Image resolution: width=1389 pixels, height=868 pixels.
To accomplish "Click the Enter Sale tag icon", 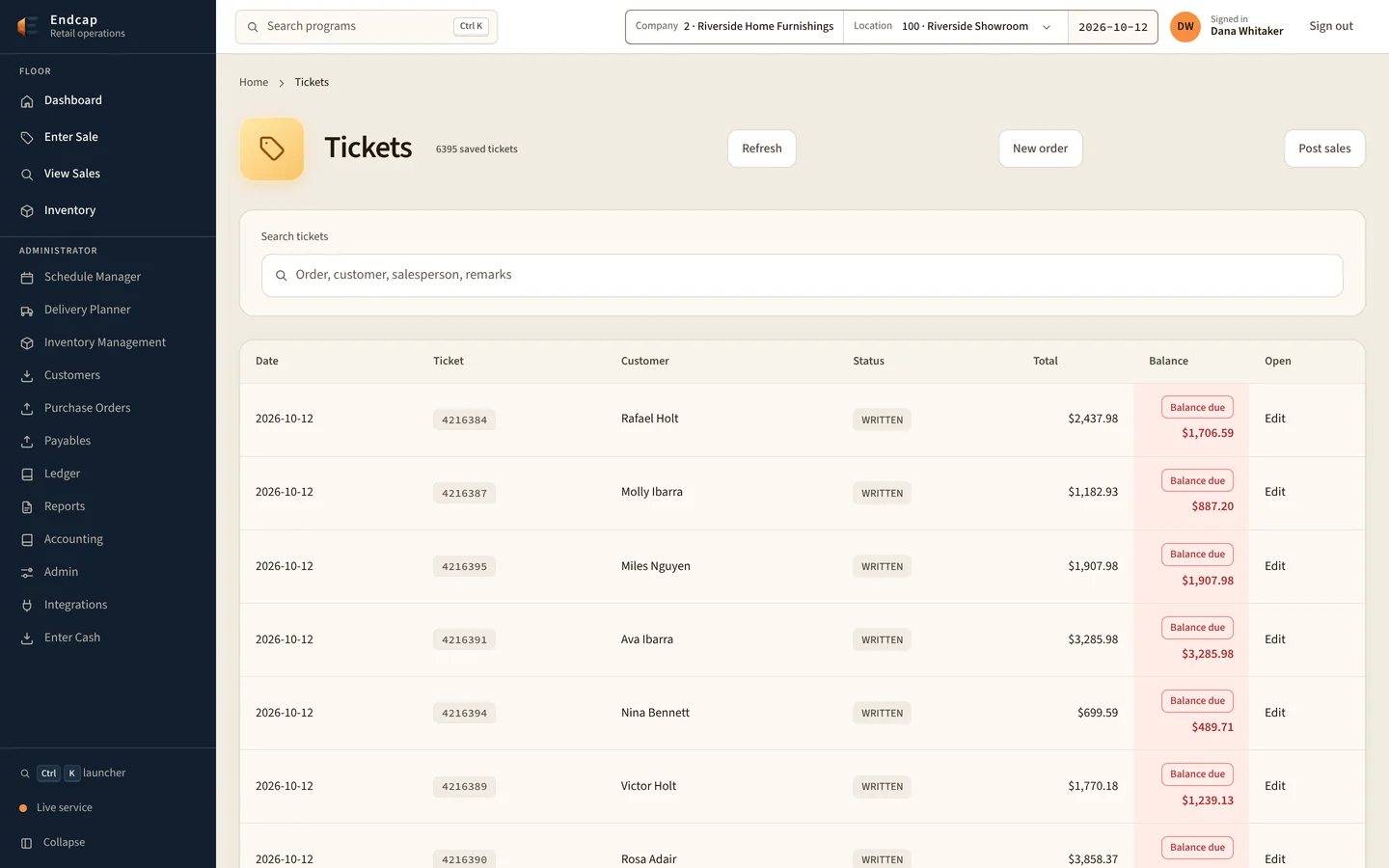I will (27, 138).
